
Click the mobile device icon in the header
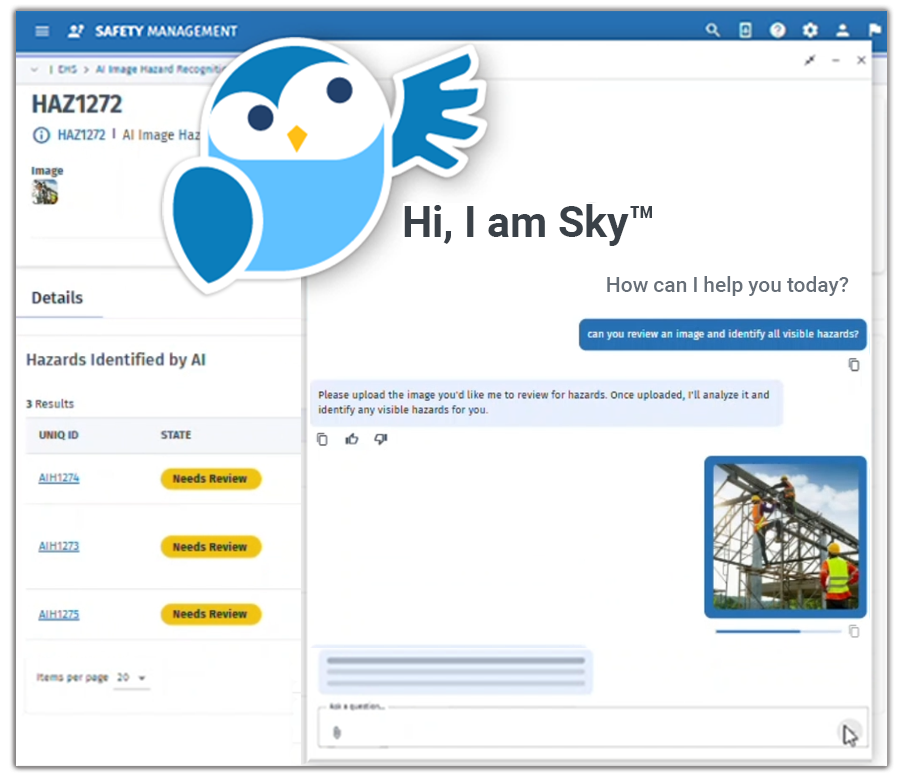744,31
